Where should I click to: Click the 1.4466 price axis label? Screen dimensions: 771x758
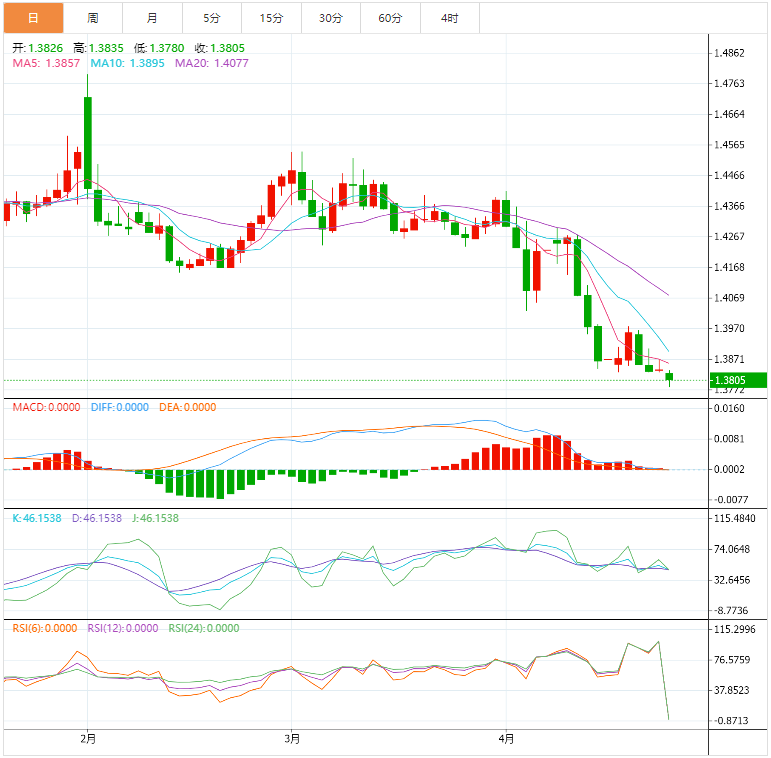(729, 175)
